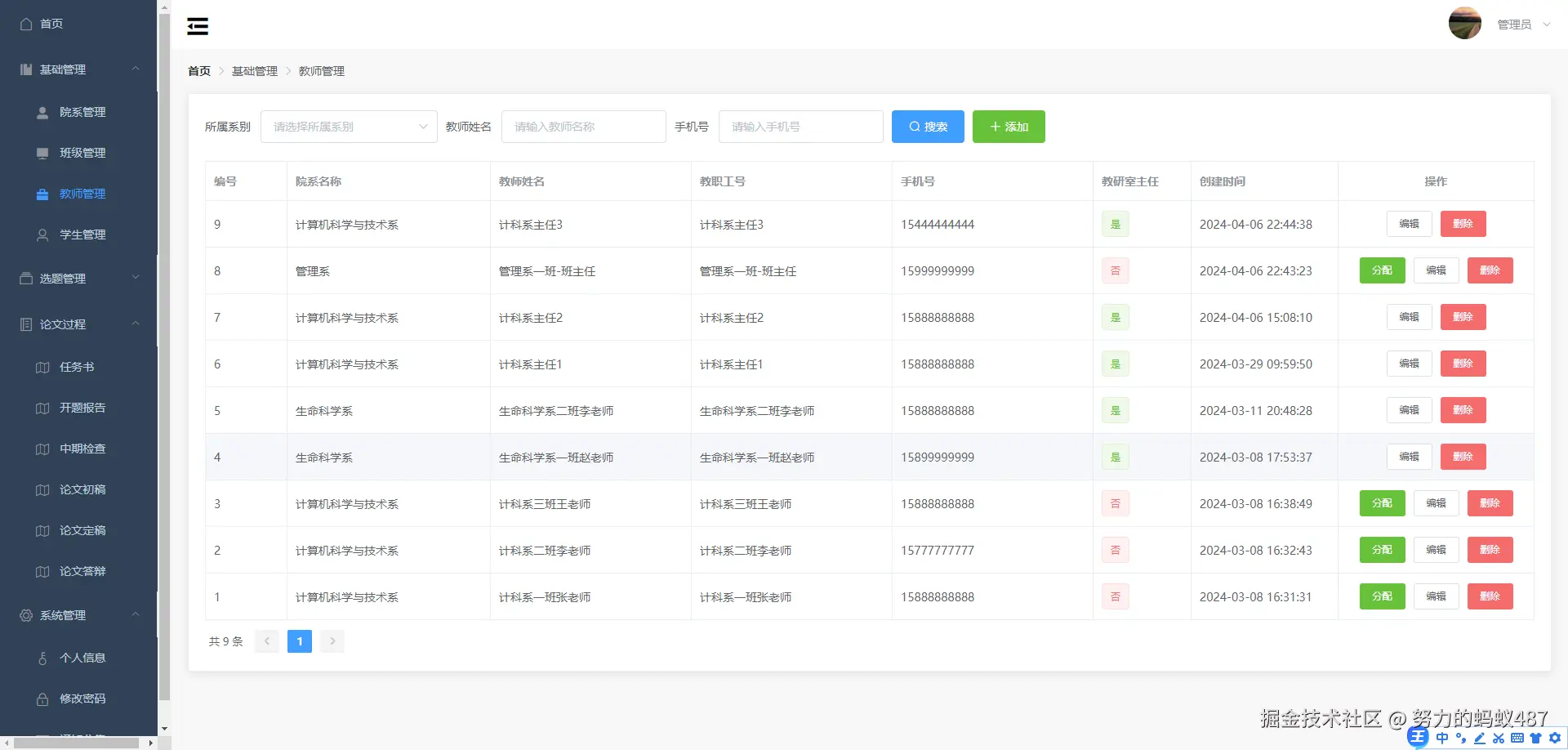Open the 管理员 user dropdown menu
The image size is (1568, 750).
point(1524,25)
